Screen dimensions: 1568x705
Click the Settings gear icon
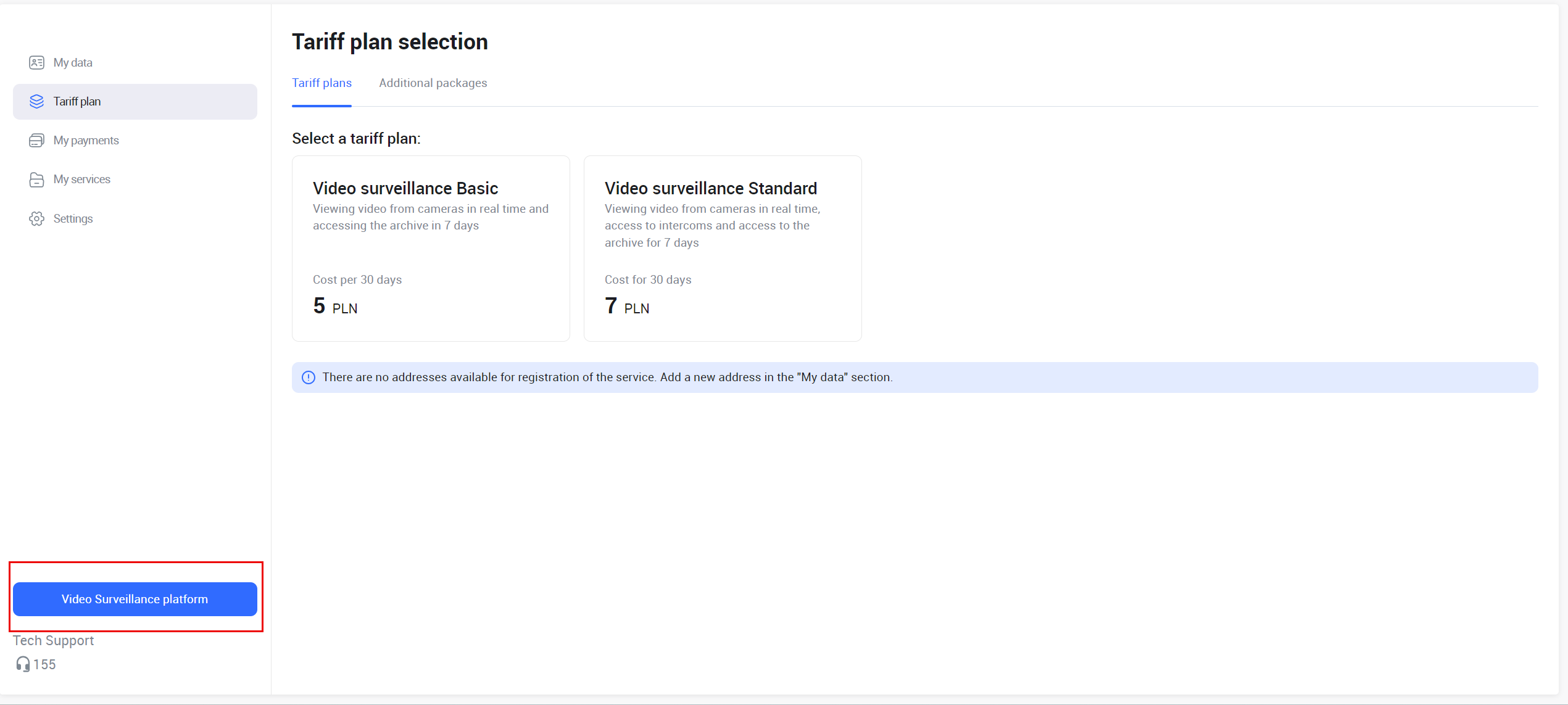pyautogui.click(x=36, y=219)
